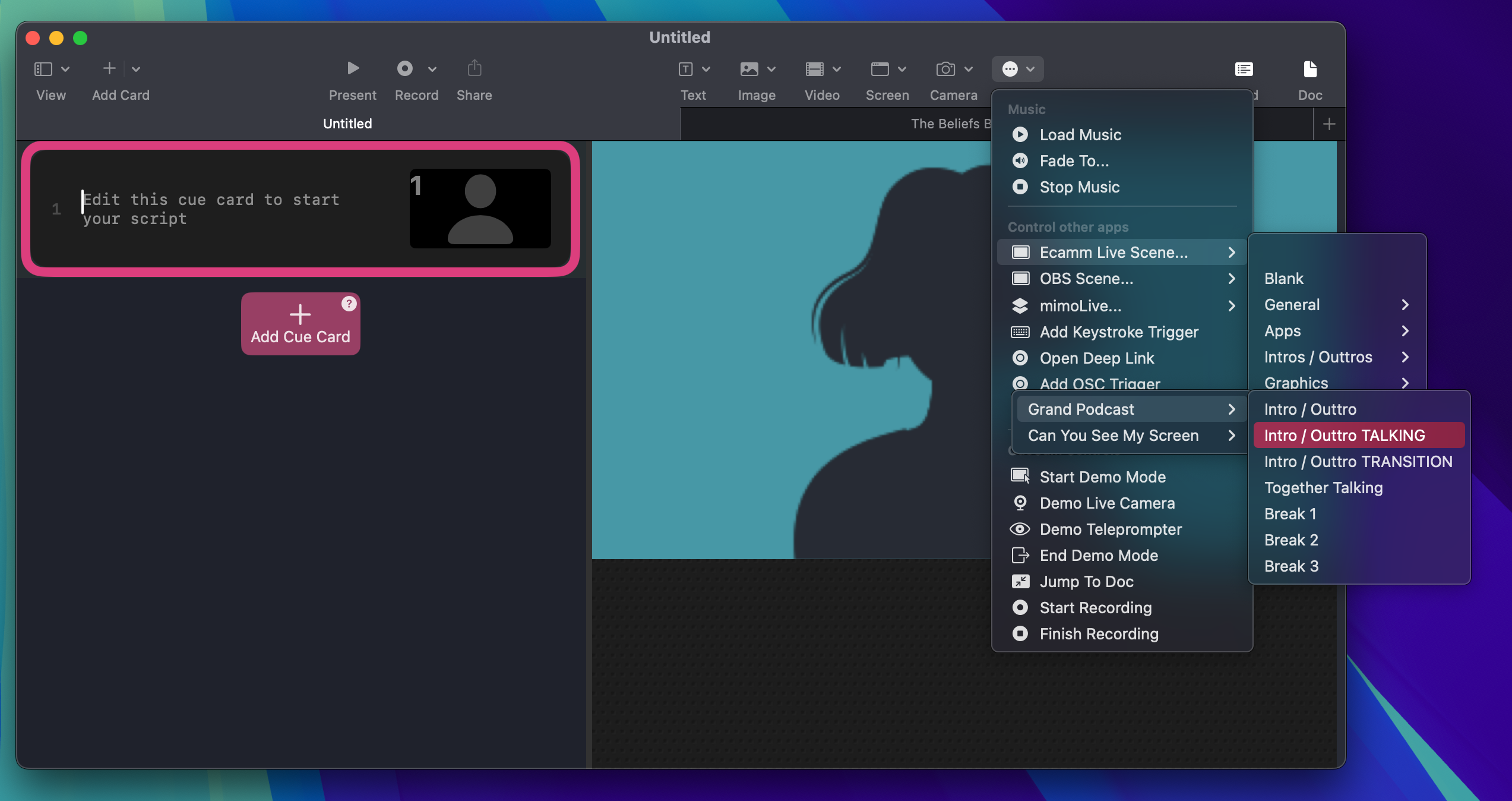
Task: Click the Untitled window title
Action: [680, 37]
